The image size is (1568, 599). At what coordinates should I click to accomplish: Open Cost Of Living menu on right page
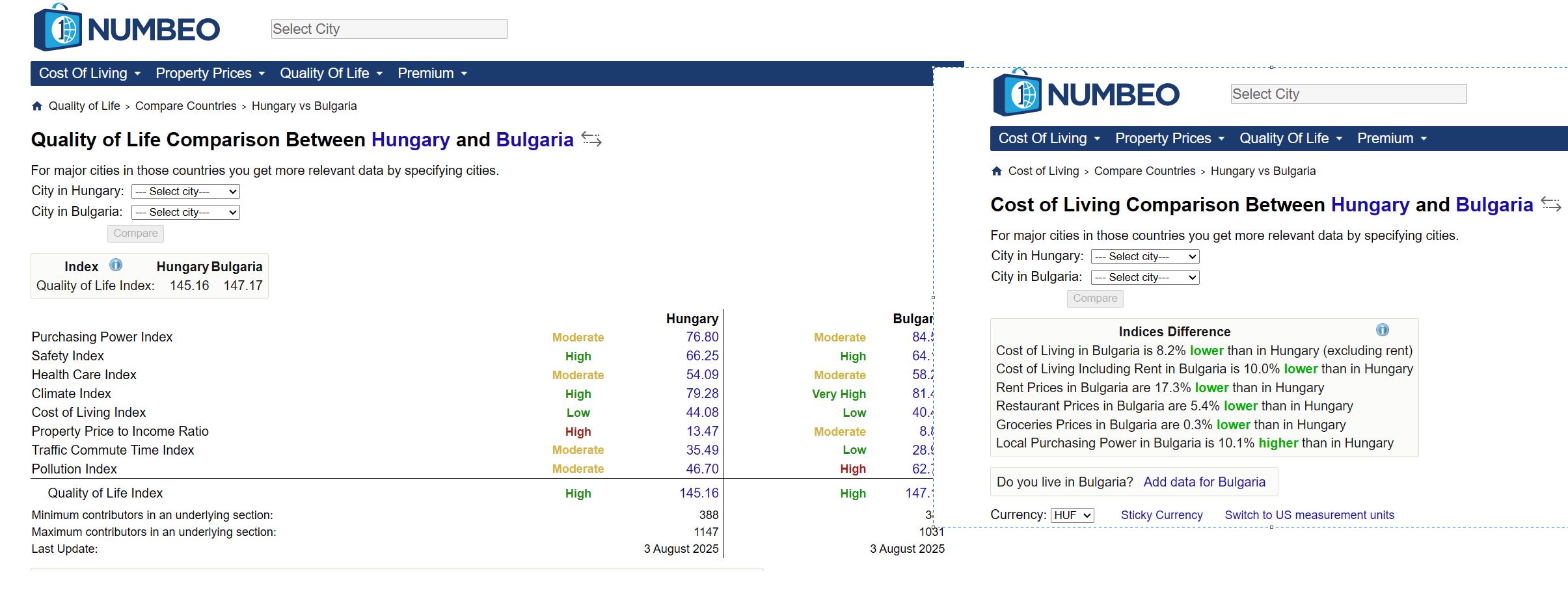[1049, 139]
